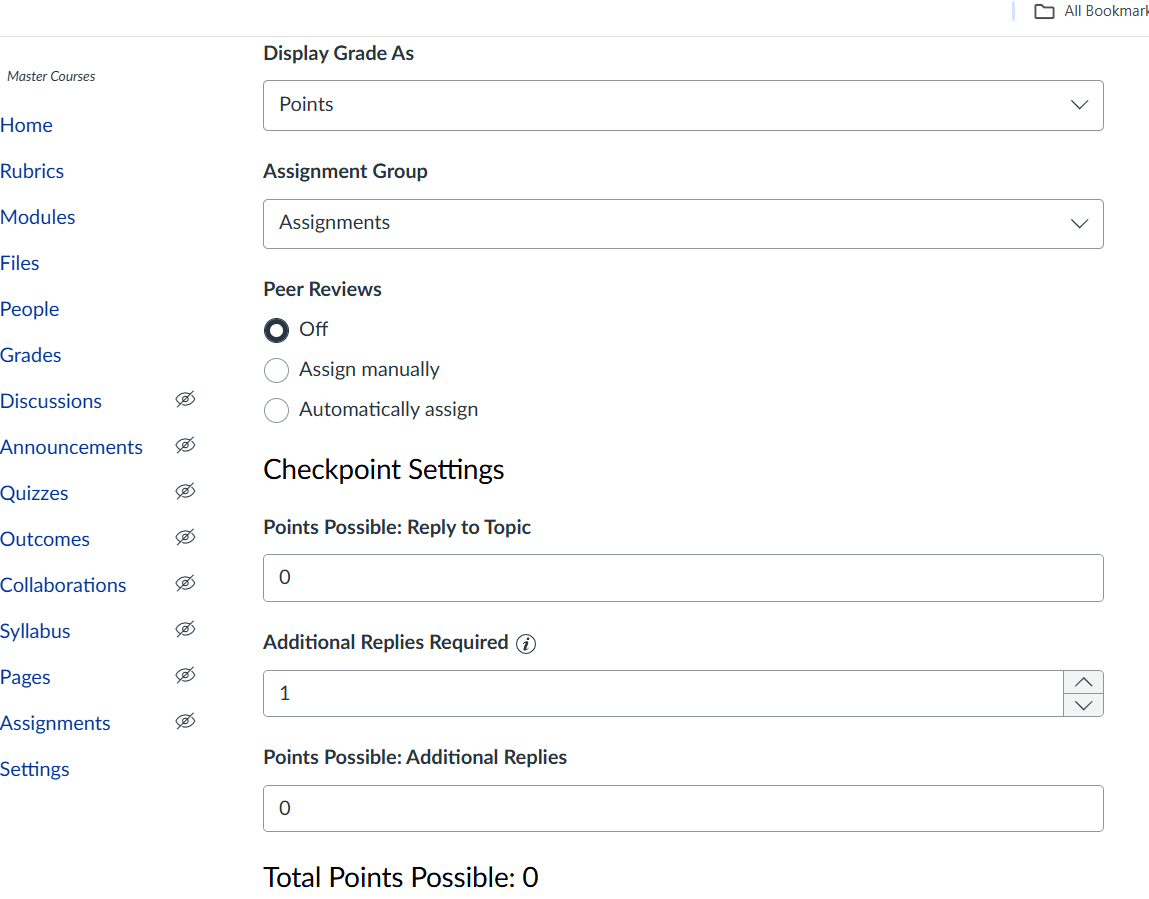Navigate to People

tap(30, 309)
